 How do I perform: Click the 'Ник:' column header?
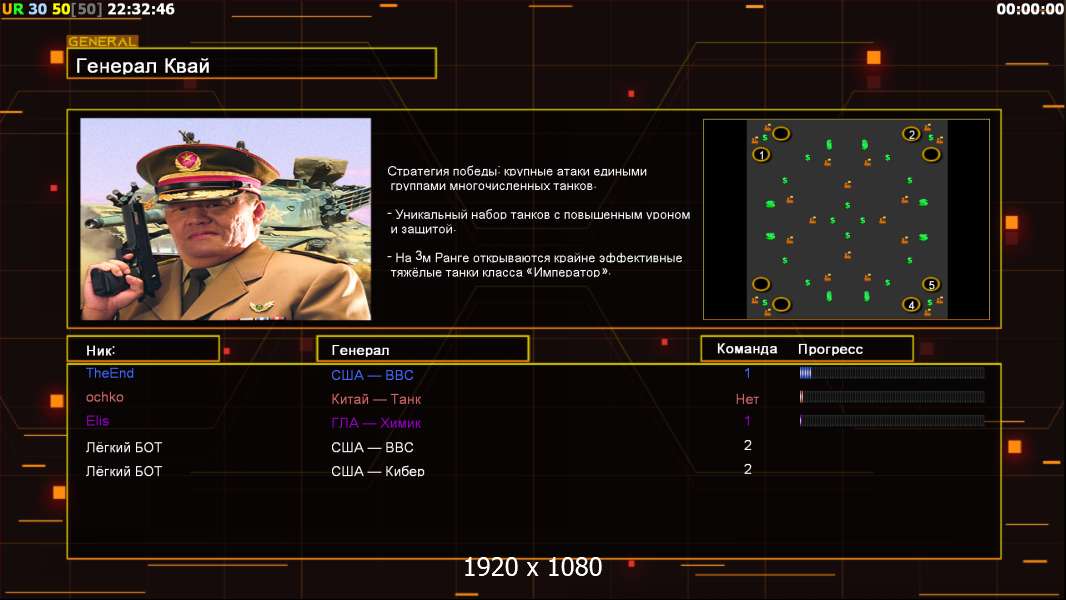tap(143, 349)
